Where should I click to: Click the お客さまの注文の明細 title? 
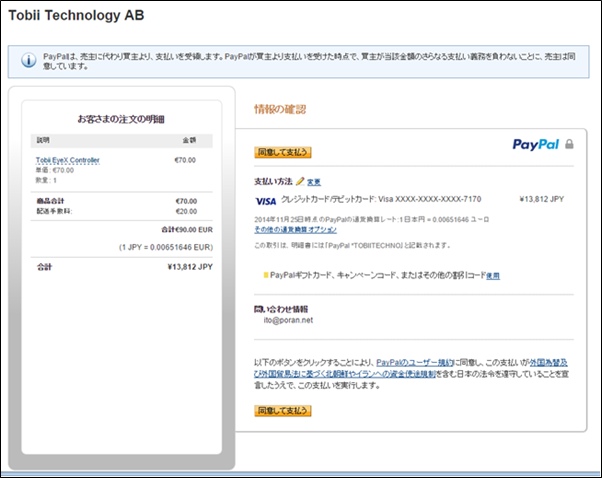121,119
